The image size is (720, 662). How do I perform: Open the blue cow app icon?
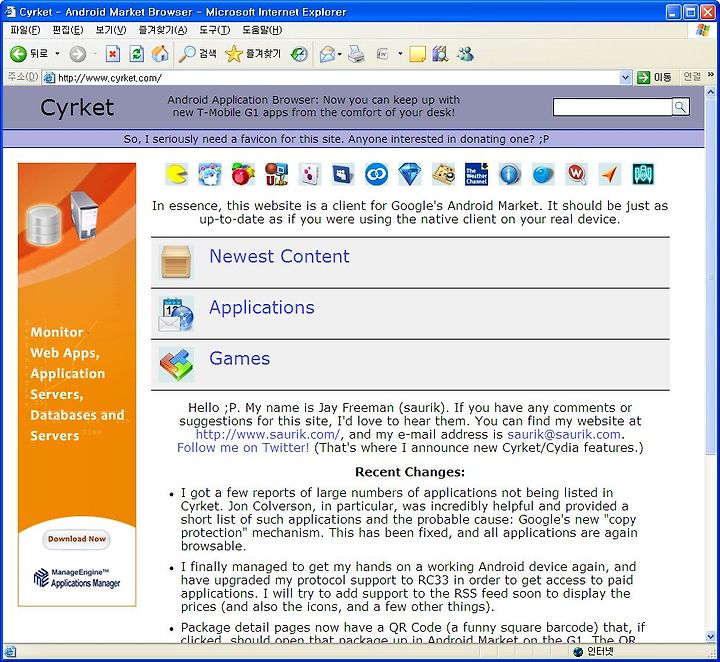[x=210, y=174]
